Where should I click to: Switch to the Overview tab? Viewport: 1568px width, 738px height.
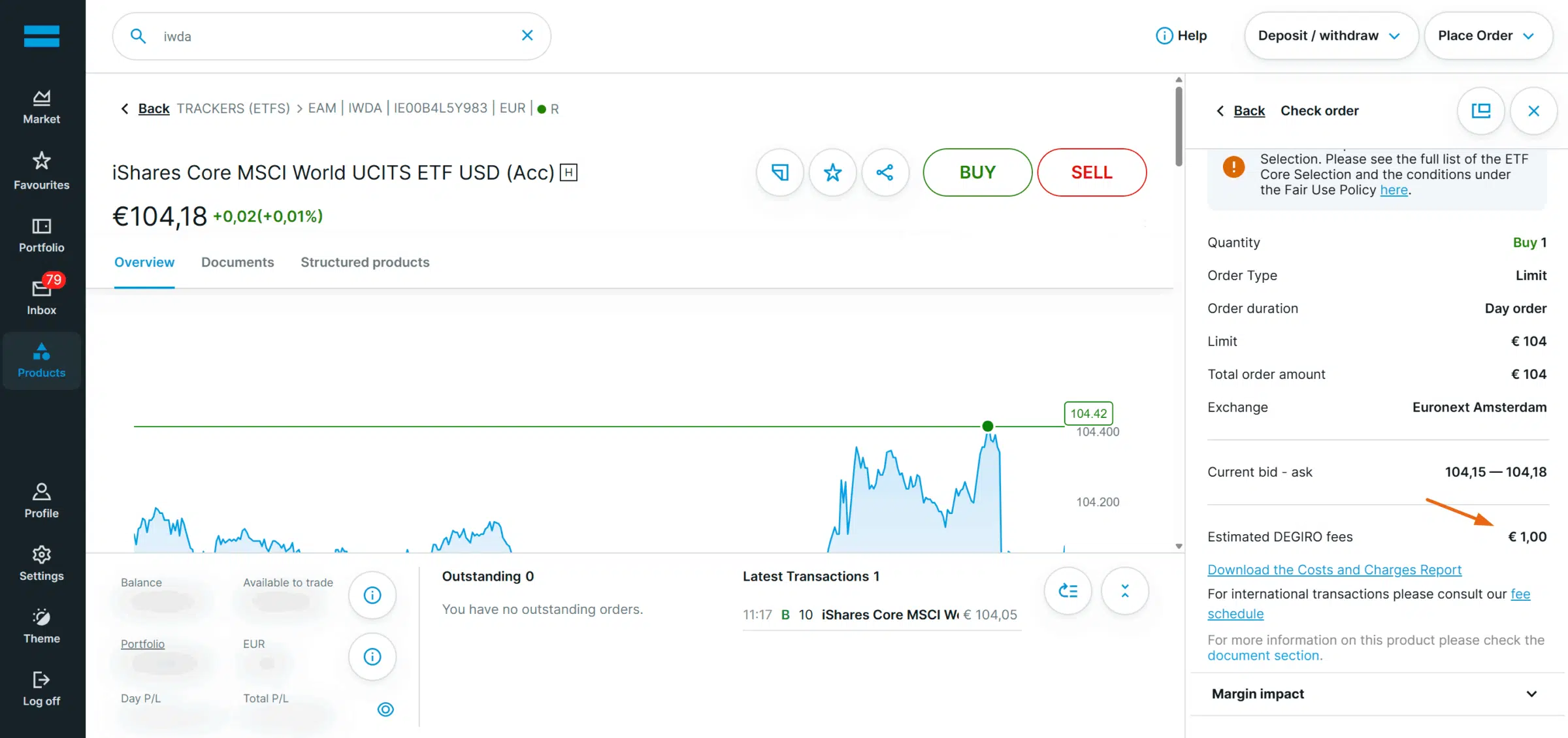coord(144,263)
